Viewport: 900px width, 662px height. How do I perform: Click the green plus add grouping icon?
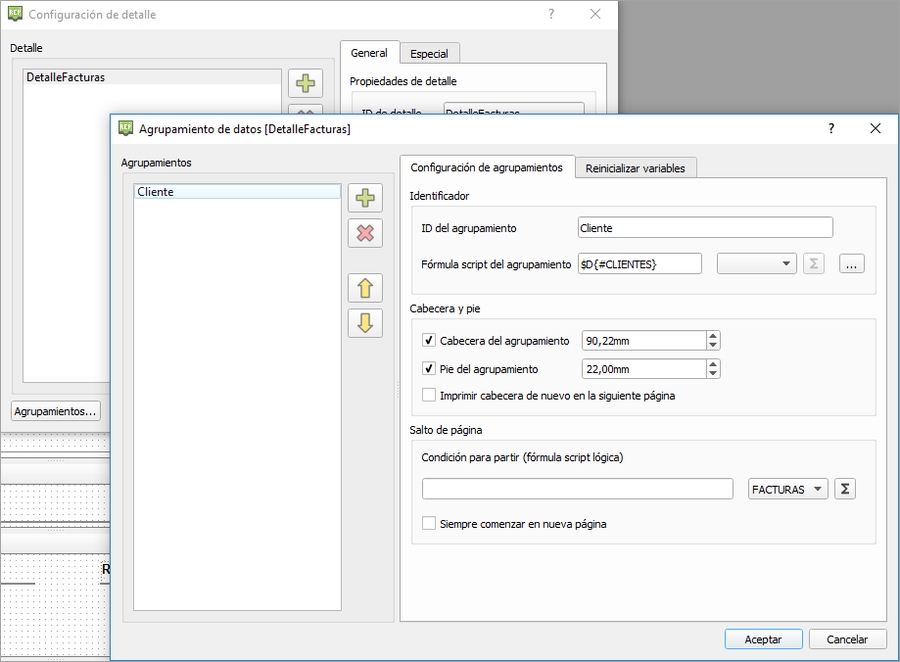click(365, 198)
